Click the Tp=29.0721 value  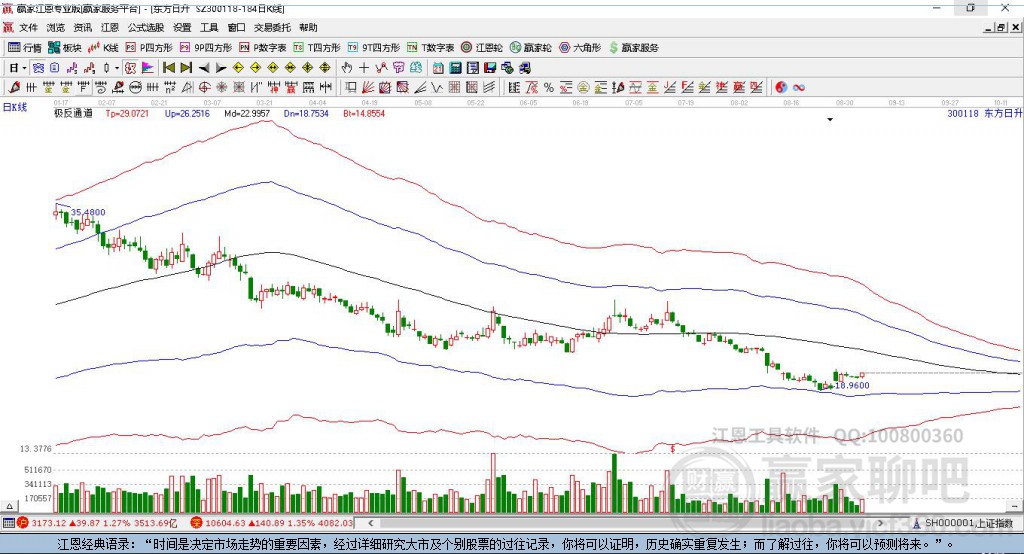pyautogui.click(x=127, y=113)
